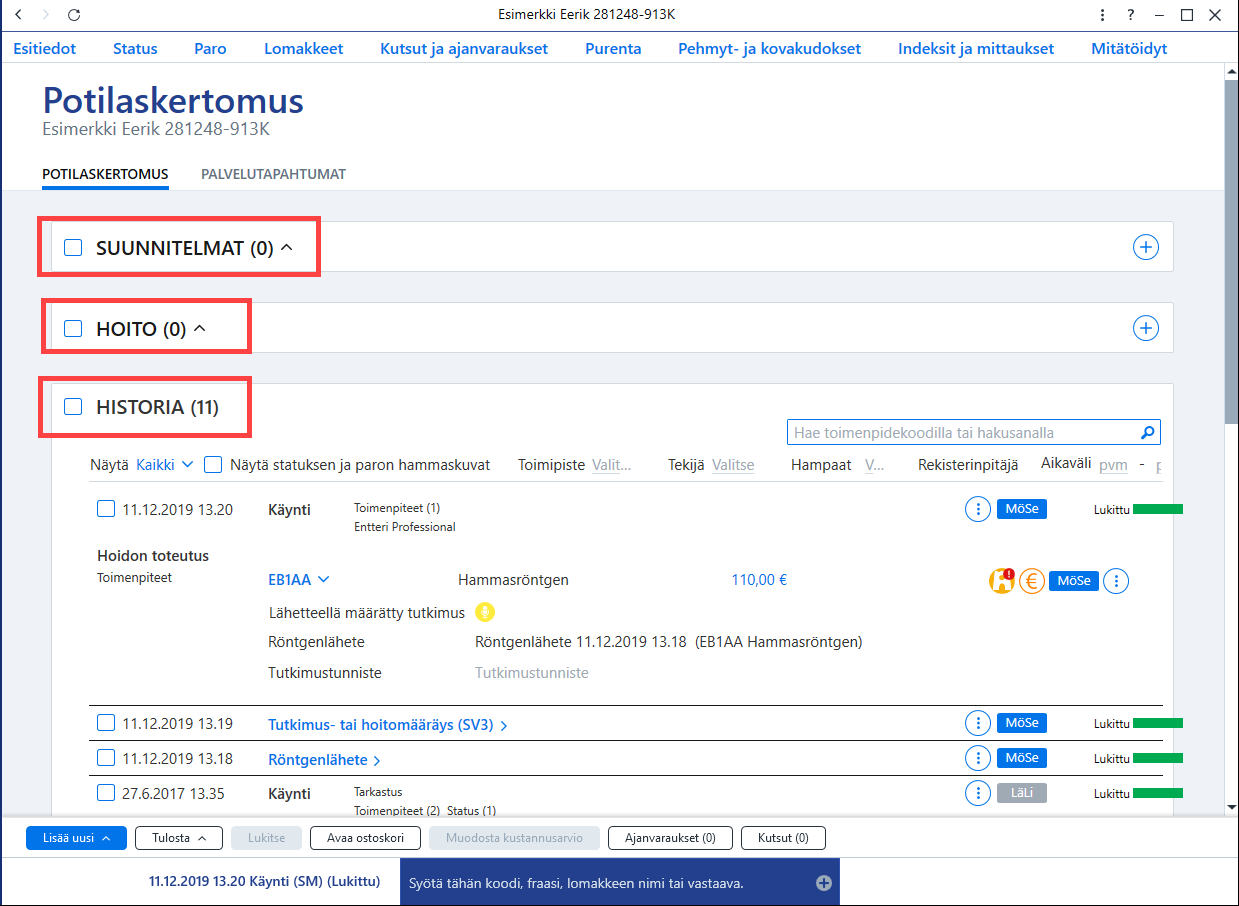
Task: Collapse HOITO section with its chevron
Action: (x=199, y=328)
